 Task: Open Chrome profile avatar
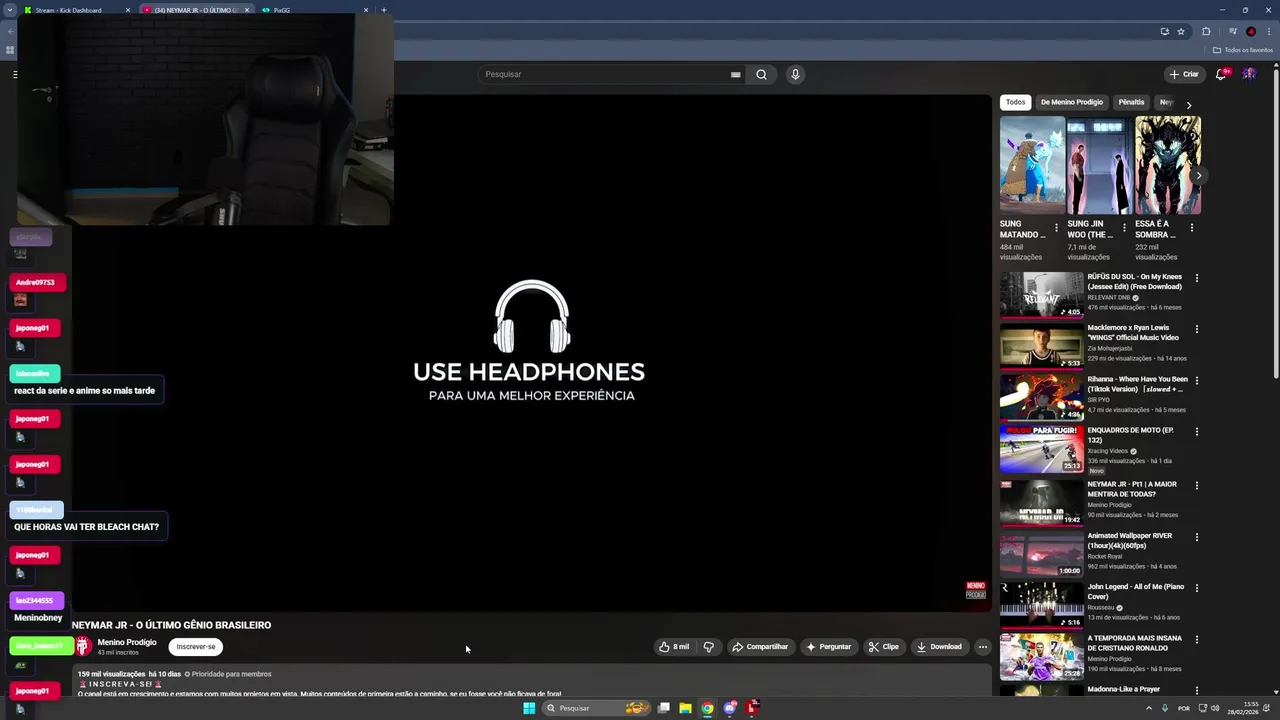coord(1251,31)
